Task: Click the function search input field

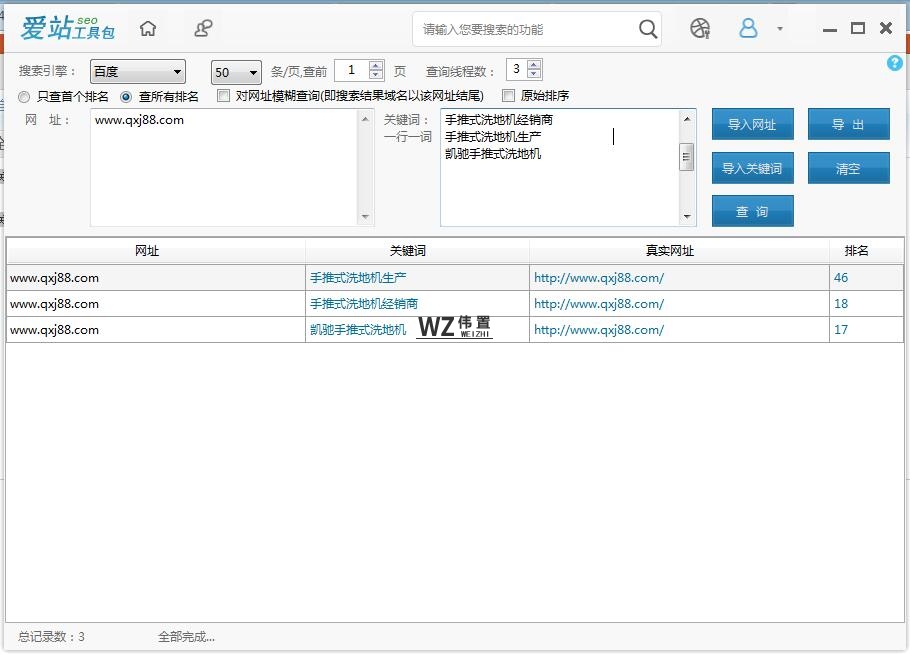Action: (x=525, y=29)
